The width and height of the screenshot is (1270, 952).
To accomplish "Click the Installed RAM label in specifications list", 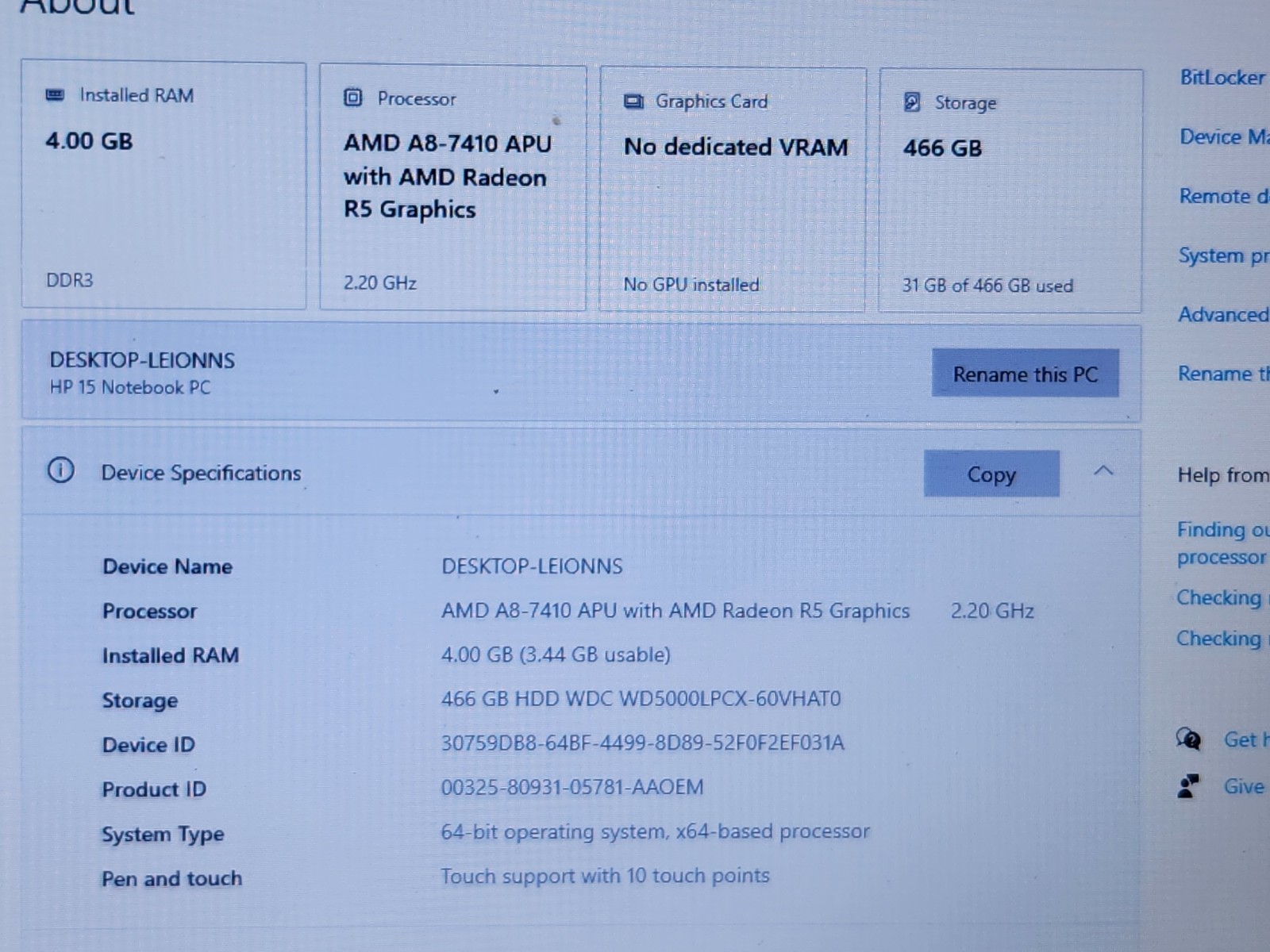I will pyautogui.click(x=171, y=655).
